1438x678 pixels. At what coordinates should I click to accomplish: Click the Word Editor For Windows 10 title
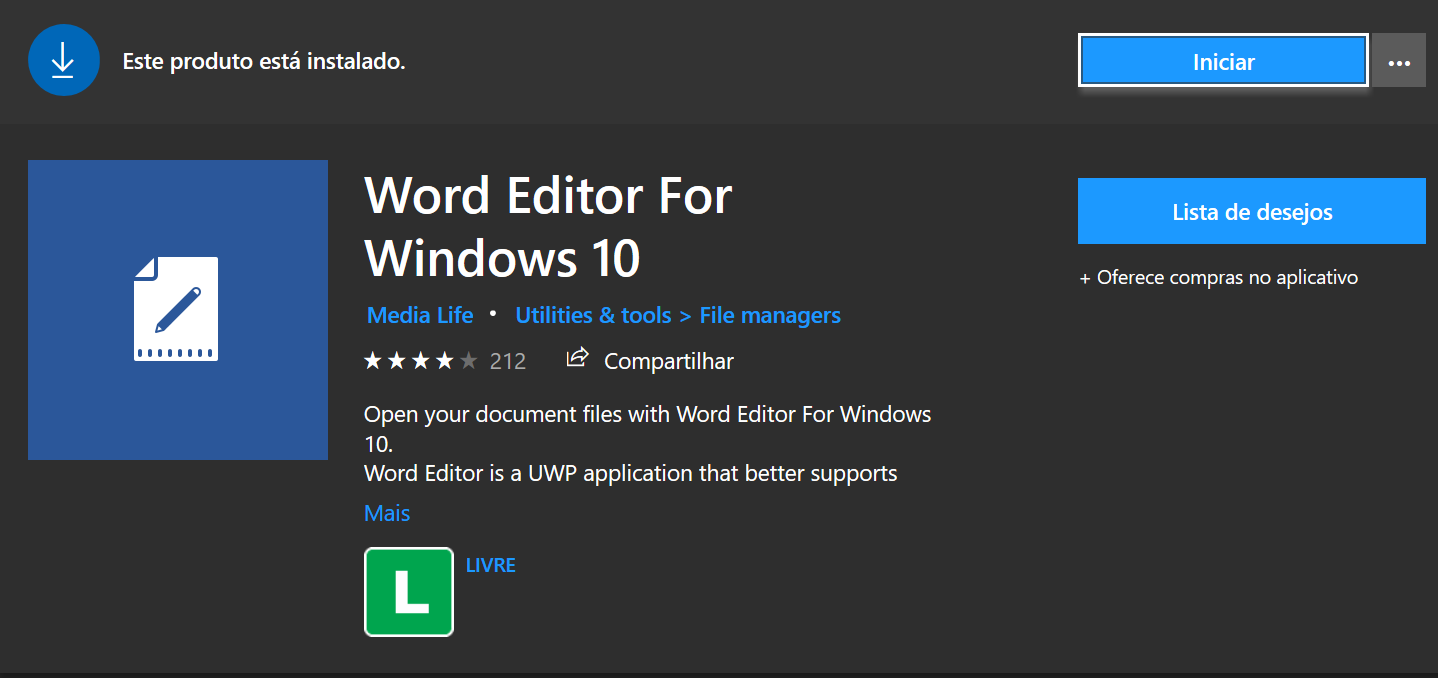[548, 227]
